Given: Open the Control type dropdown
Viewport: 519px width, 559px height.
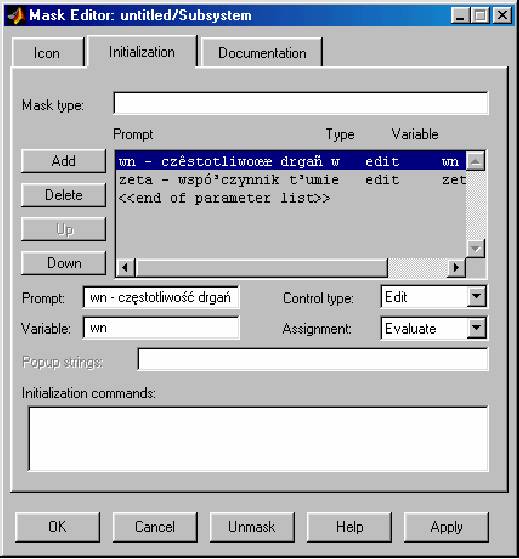Looking at the screenshot, I should pos(477,296).
